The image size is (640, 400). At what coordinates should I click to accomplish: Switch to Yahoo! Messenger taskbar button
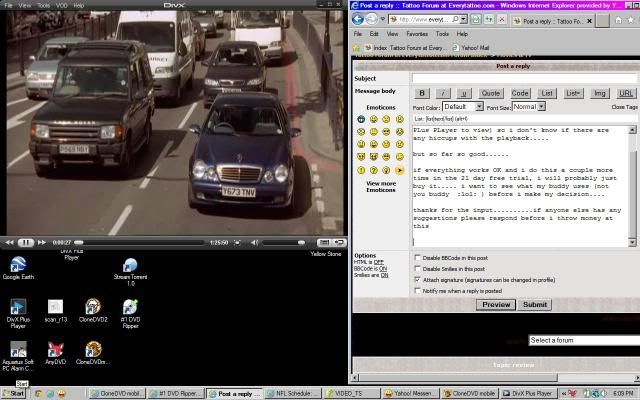click(411, 393)
